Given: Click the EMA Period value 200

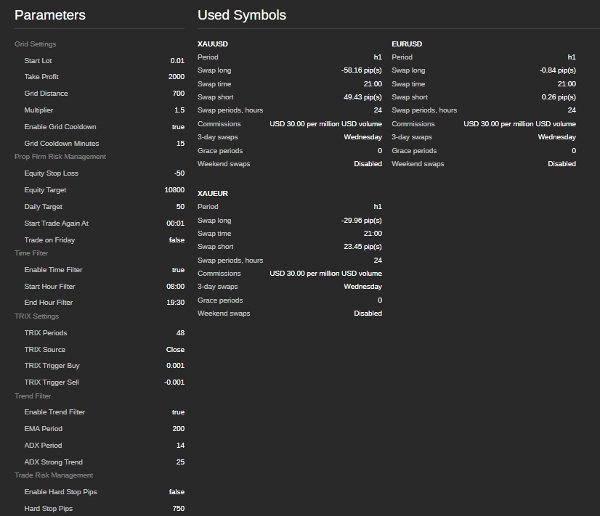Looking at the screenshot, I should click(178, 429).
